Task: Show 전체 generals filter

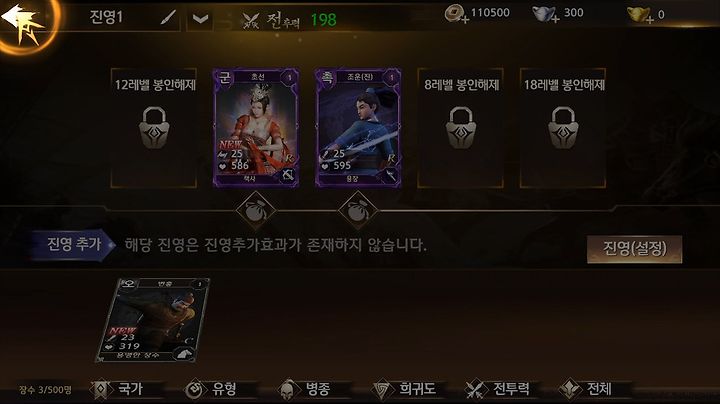Action: click(593, 389)
